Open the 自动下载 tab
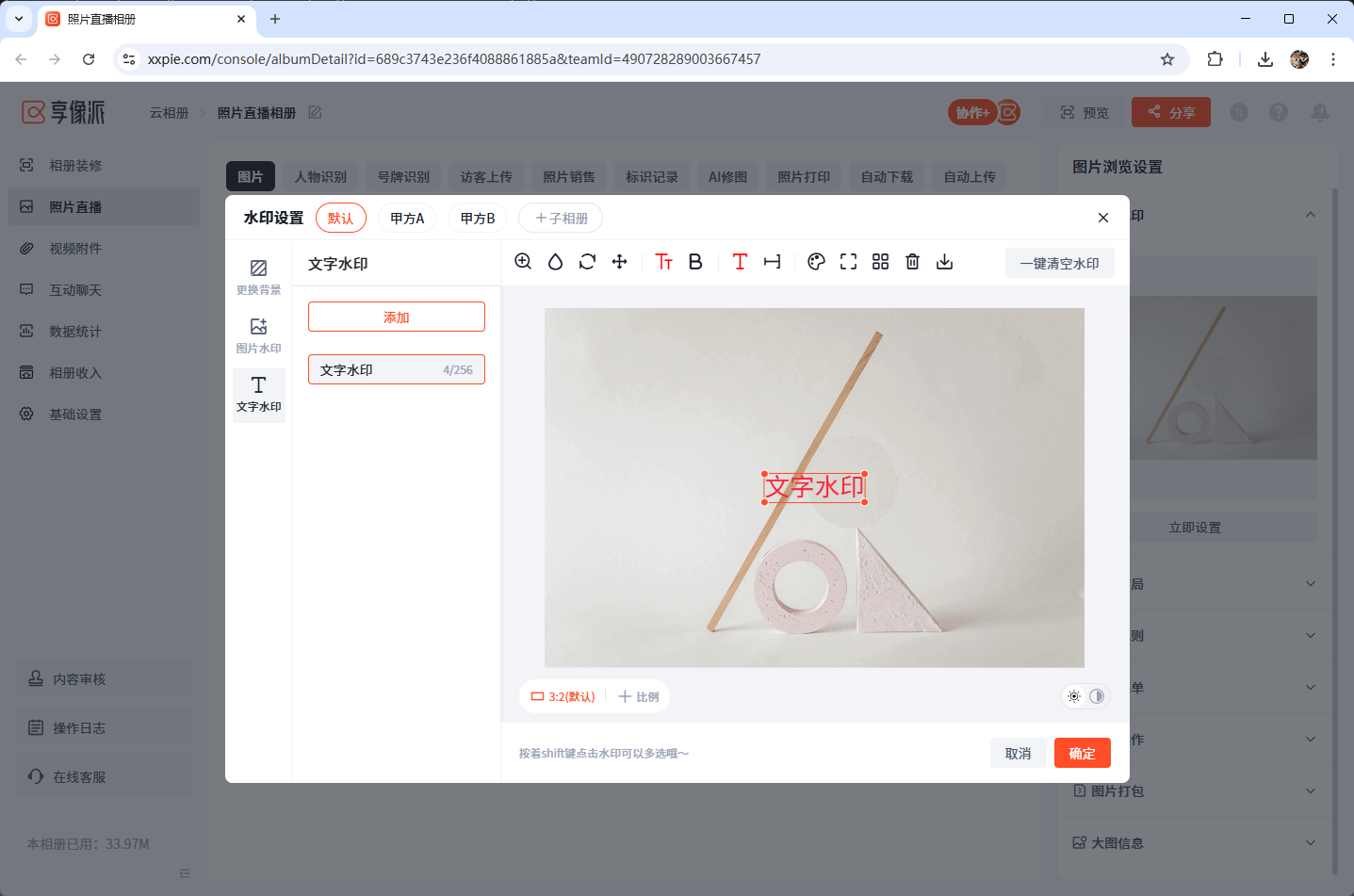1354x896 pixels. tap(887, 176)
